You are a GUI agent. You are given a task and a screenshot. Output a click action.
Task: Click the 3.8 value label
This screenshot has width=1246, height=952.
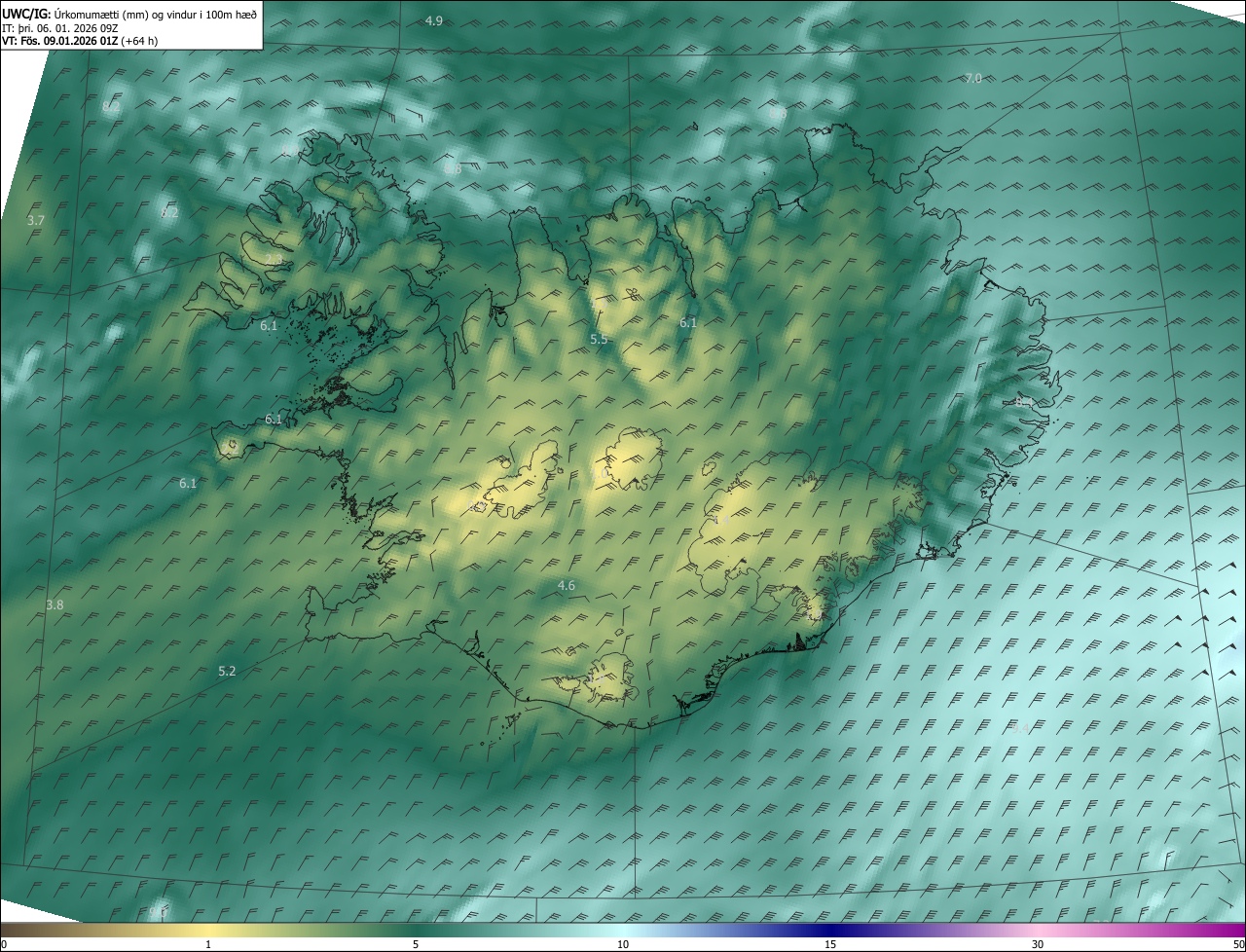(55, 604)
